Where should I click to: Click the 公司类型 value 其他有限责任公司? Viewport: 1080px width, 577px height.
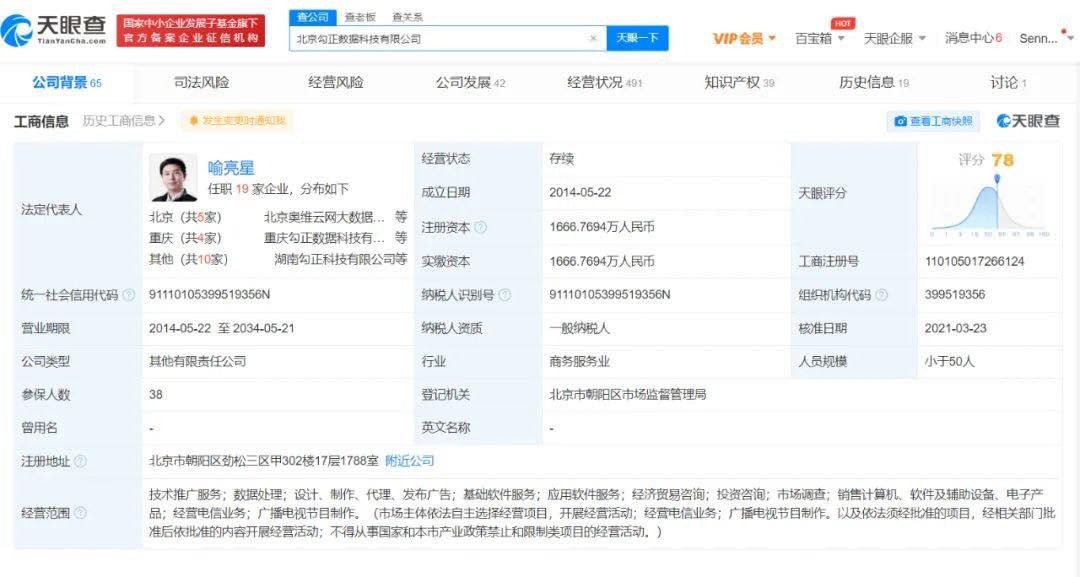[x=198, y=361]
